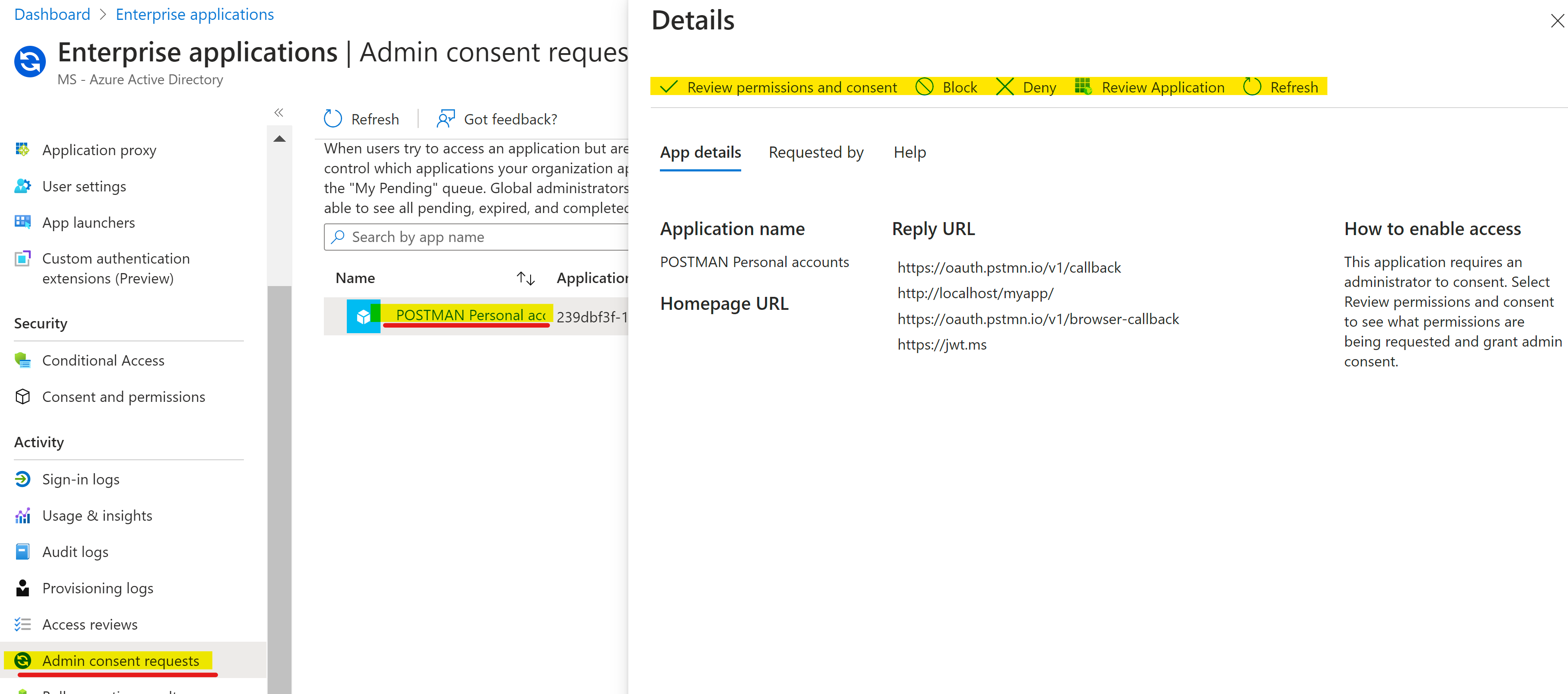Click the main pane Refresh circular icon
Screen dimensions: 1568x694
[x=333, y=118]
